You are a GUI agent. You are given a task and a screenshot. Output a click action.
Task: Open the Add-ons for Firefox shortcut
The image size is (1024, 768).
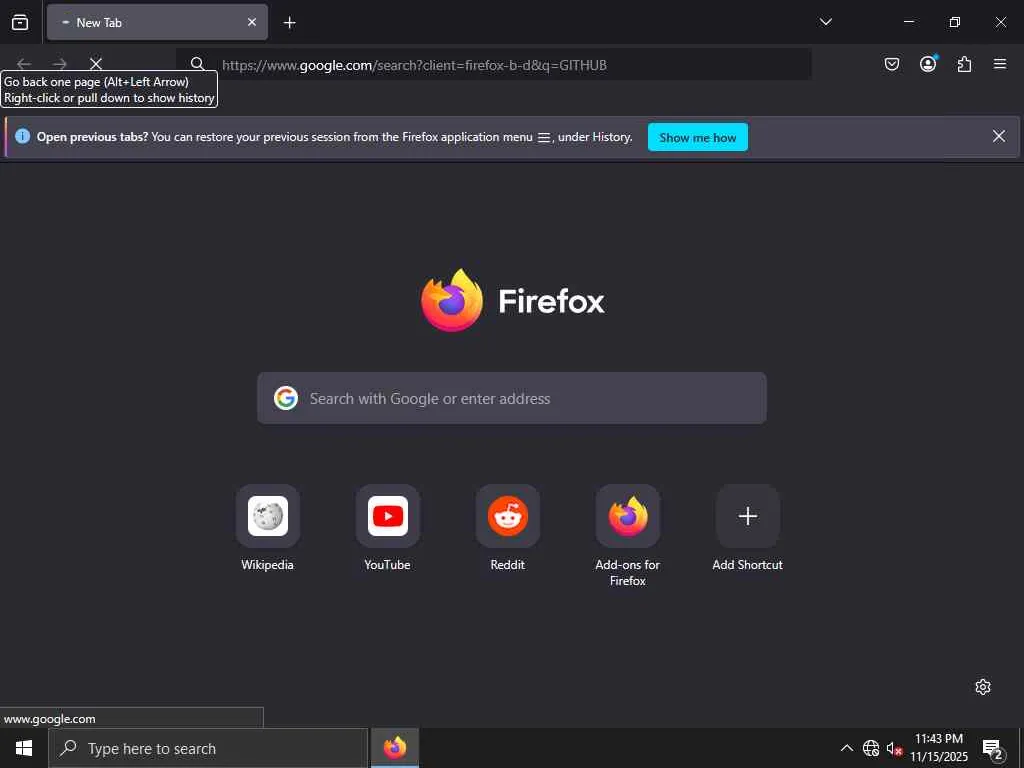[628, 516]
